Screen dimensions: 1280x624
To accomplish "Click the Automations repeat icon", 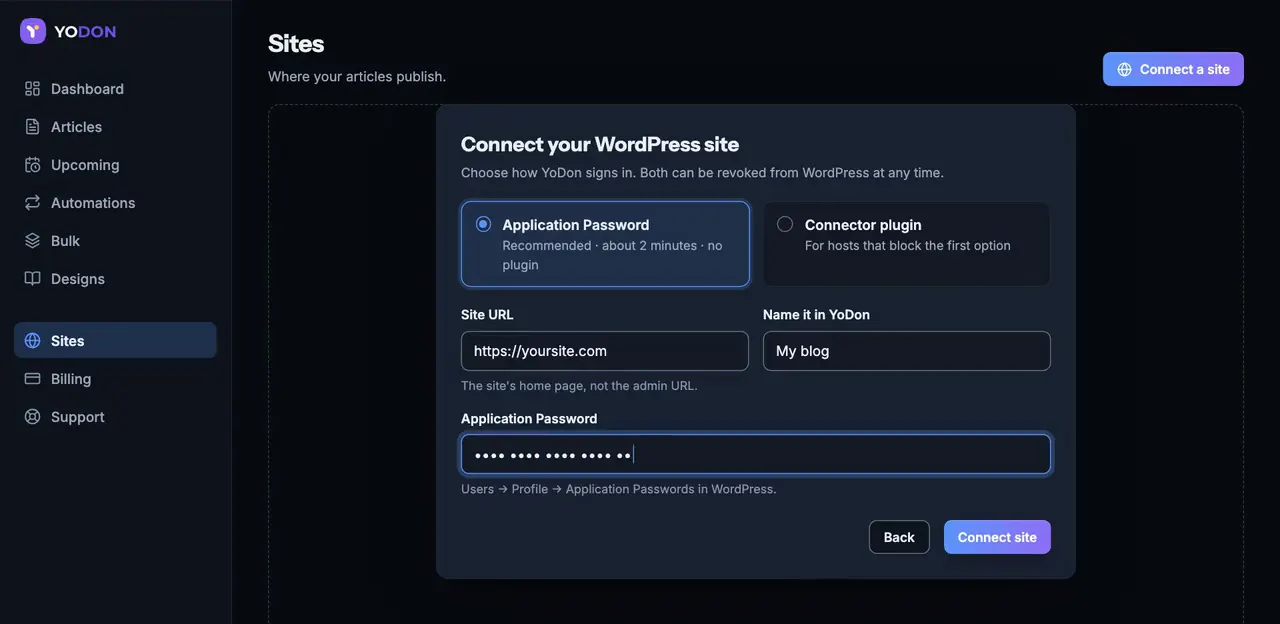I will pyautogui.click(x=33, y=203).
